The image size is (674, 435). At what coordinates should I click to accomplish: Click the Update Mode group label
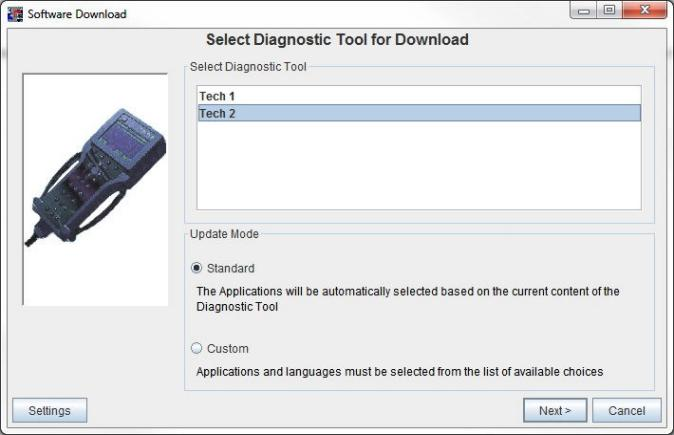click(224, 234)
